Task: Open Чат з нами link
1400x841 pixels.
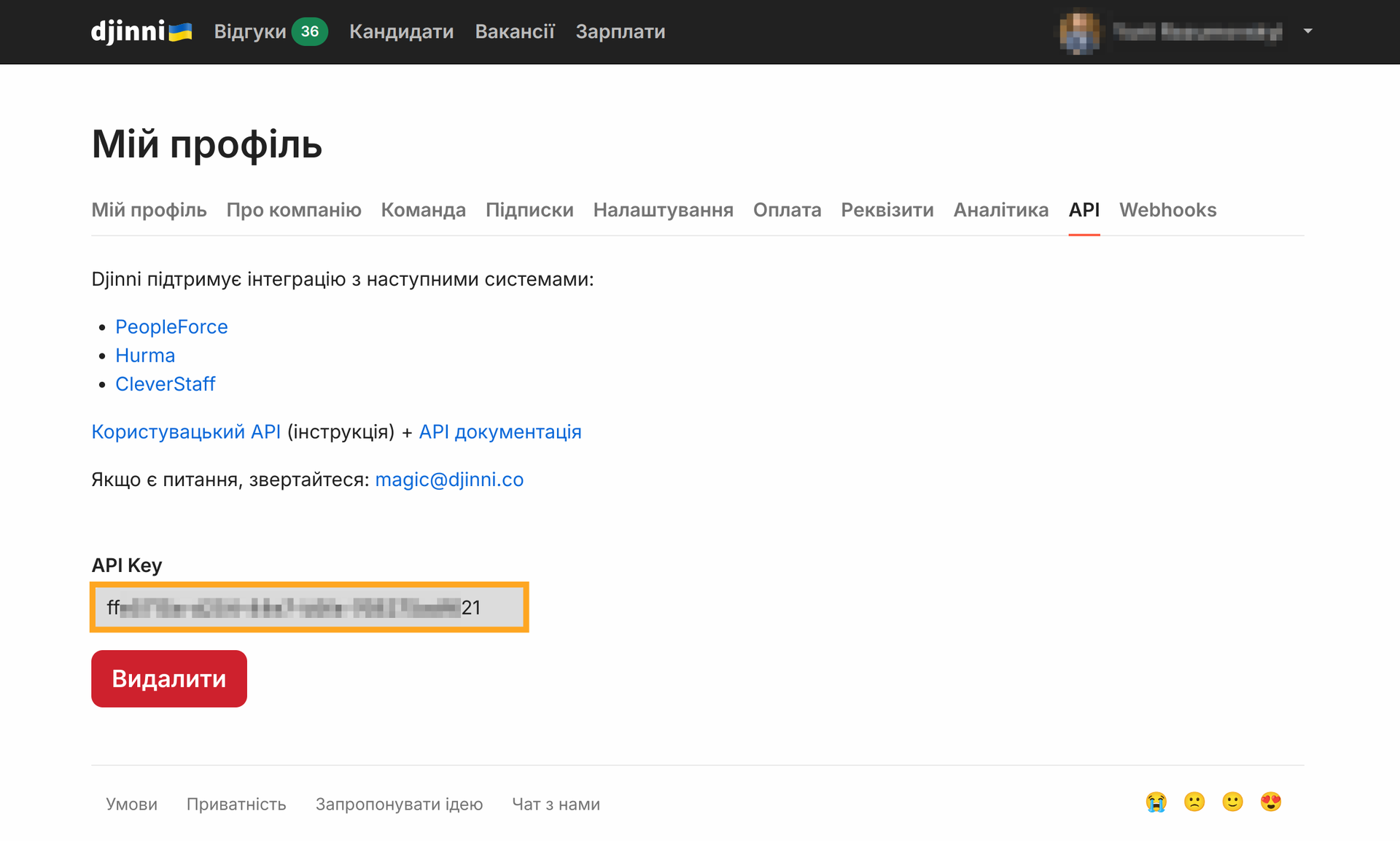Action: click(556, 804)
